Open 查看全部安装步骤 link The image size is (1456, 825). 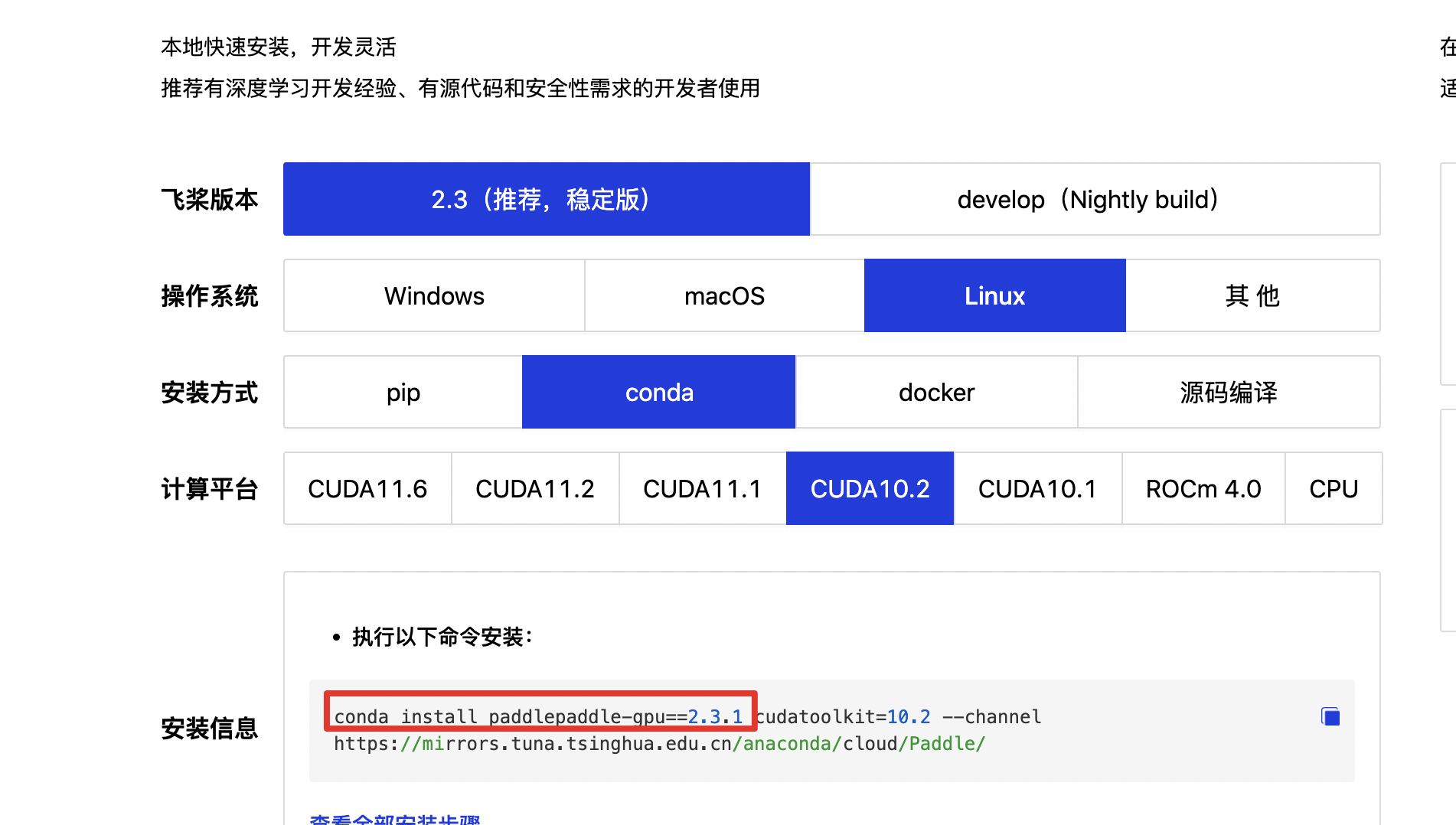[x=395, y=819]
